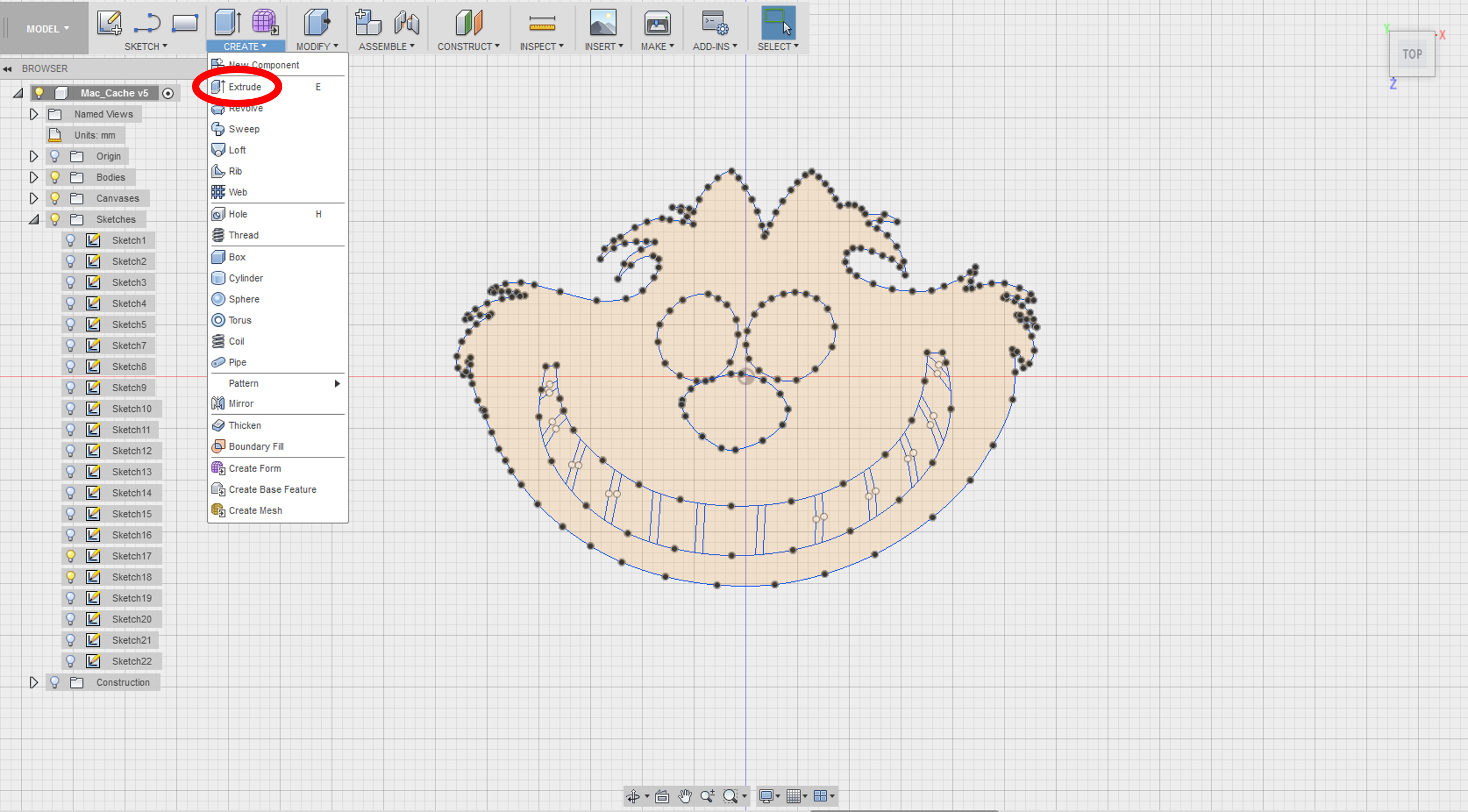This screenshot has height=812, width=1468.
Task: Click the New Component assemble icon
Action: point(368,24)
